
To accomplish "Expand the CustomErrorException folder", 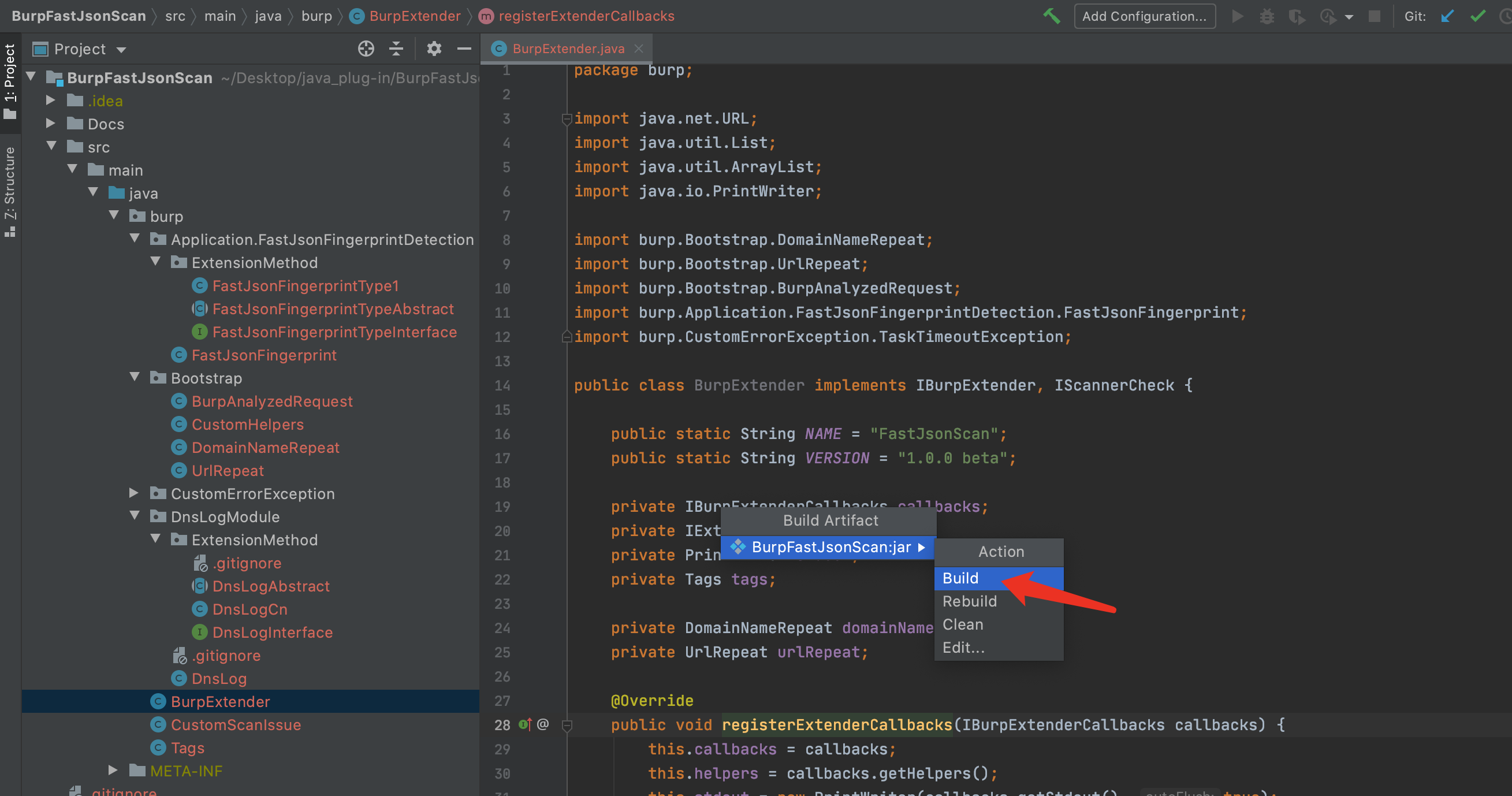I will click(x=134, y=493).
